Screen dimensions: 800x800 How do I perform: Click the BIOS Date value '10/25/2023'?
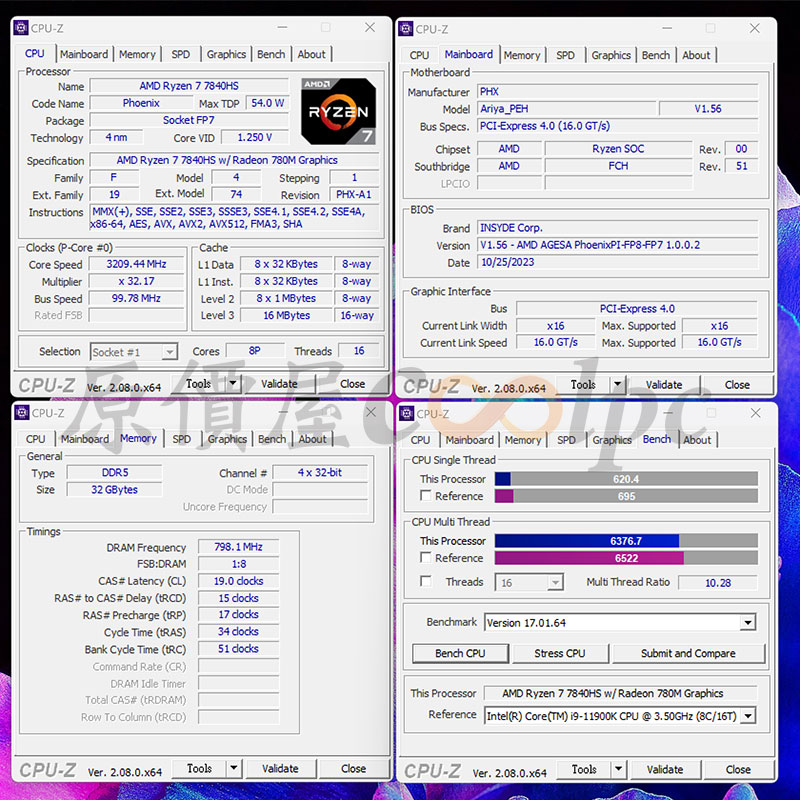617,262
